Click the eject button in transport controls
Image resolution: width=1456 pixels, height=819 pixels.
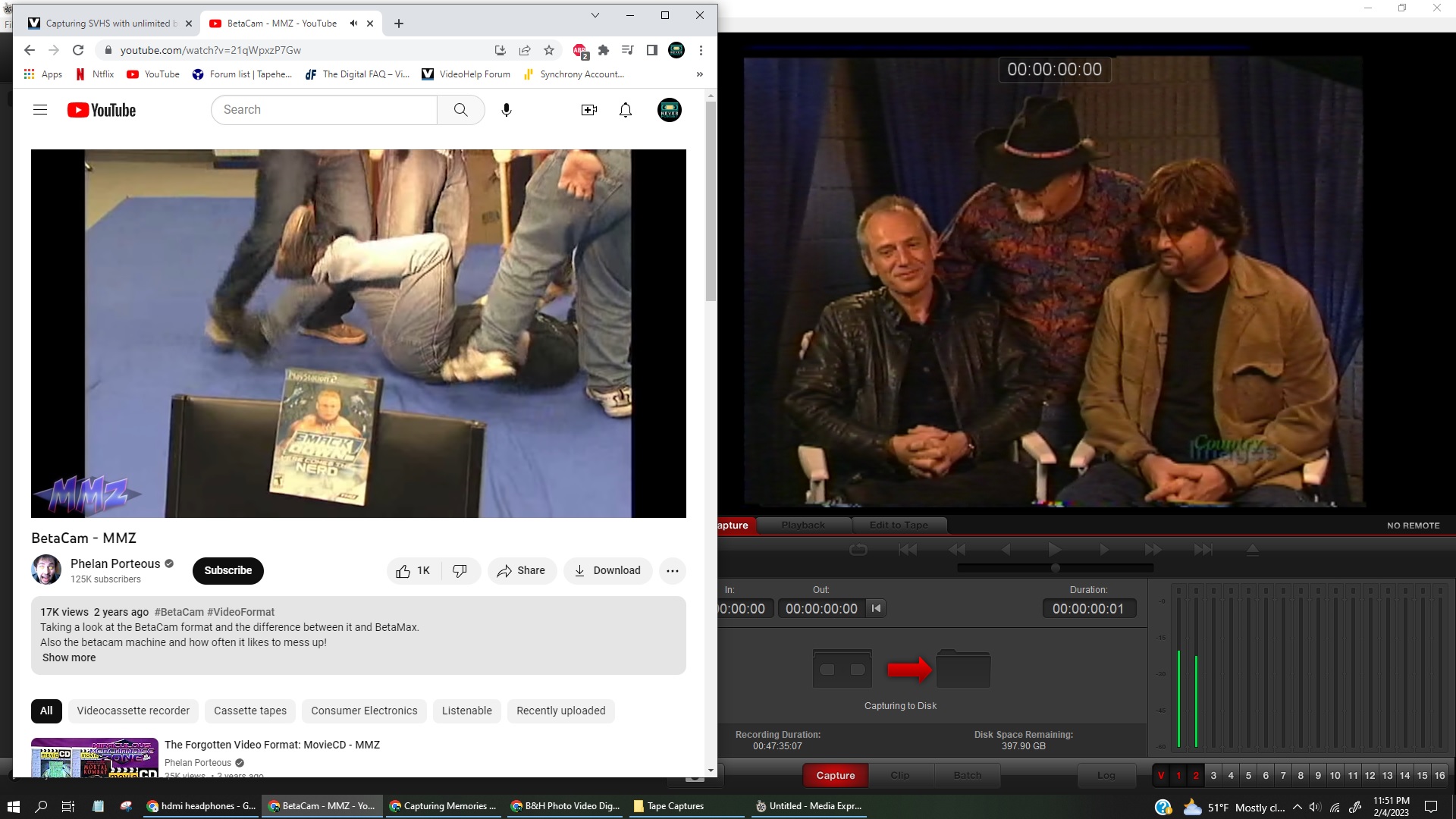point(1253,550)
